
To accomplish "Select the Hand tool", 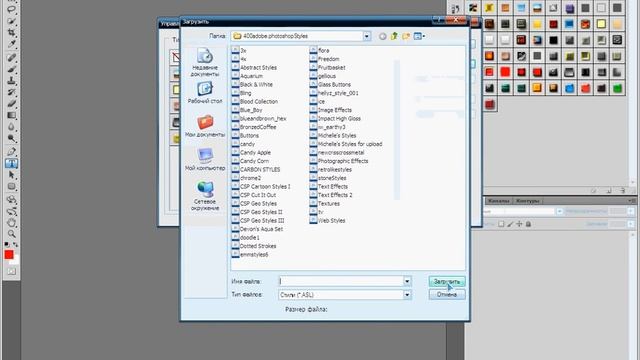I will (x=11, y=223).
